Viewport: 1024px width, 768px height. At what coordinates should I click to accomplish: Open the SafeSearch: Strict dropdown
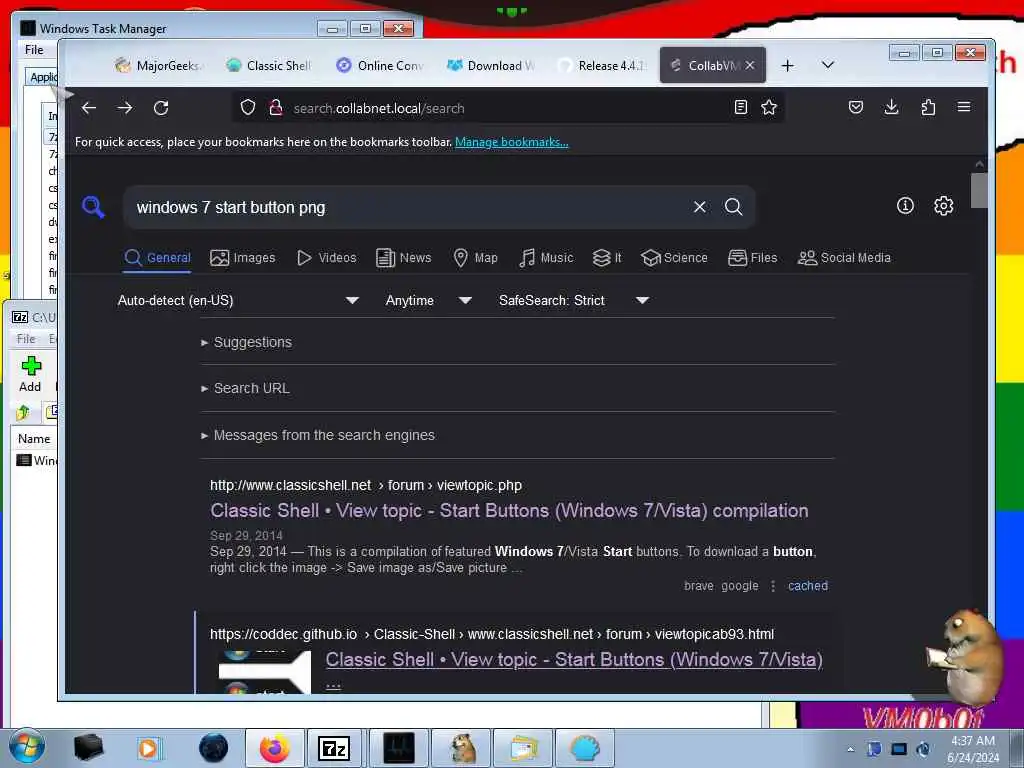tap(573, 300)
